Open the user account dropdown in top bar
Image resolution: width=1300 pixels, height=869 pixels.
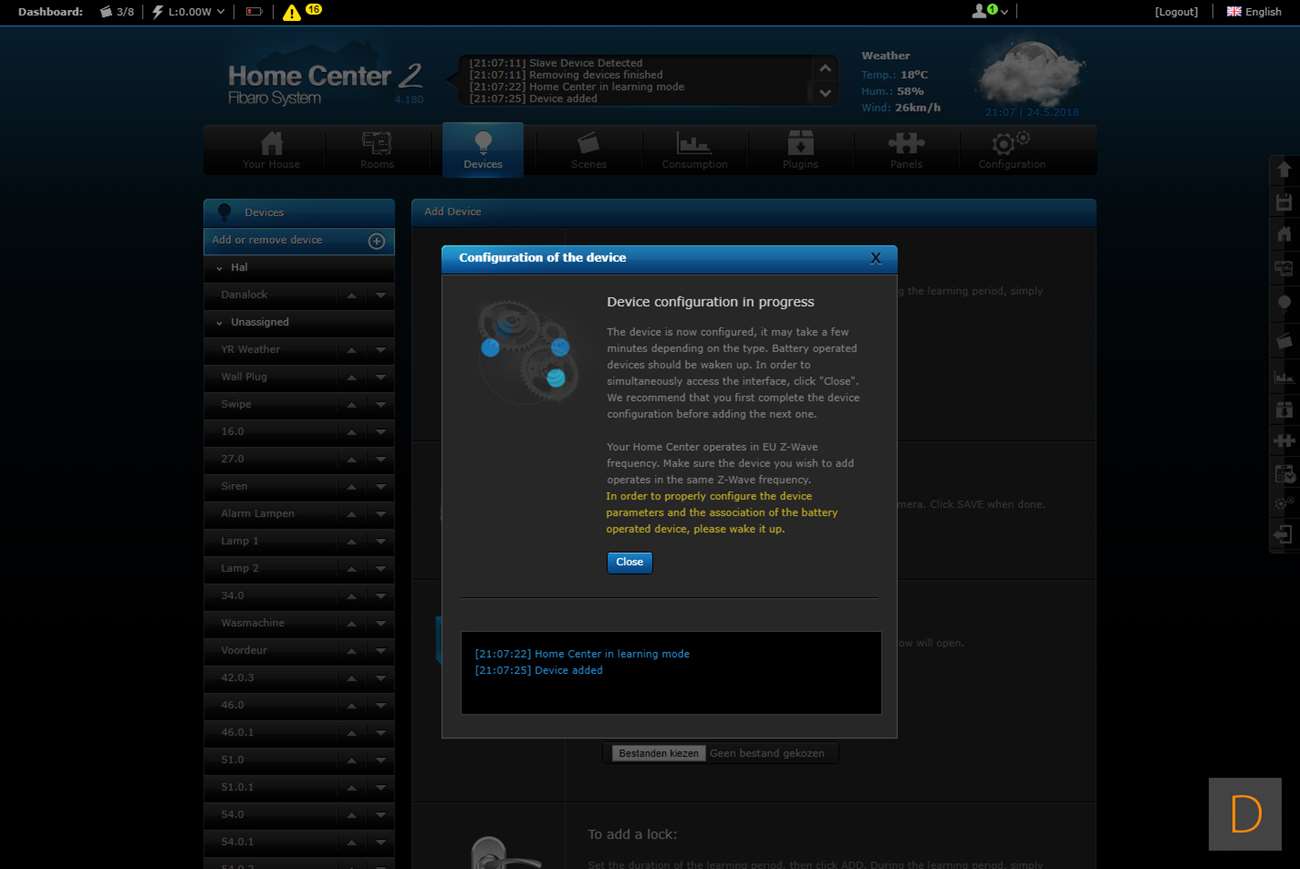coord(990,12)
